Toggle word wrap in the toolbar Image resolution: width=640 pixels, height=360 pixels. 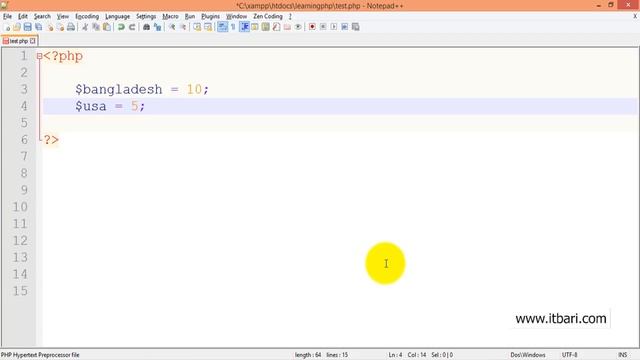pyautogui.click(x=222, y=27)
